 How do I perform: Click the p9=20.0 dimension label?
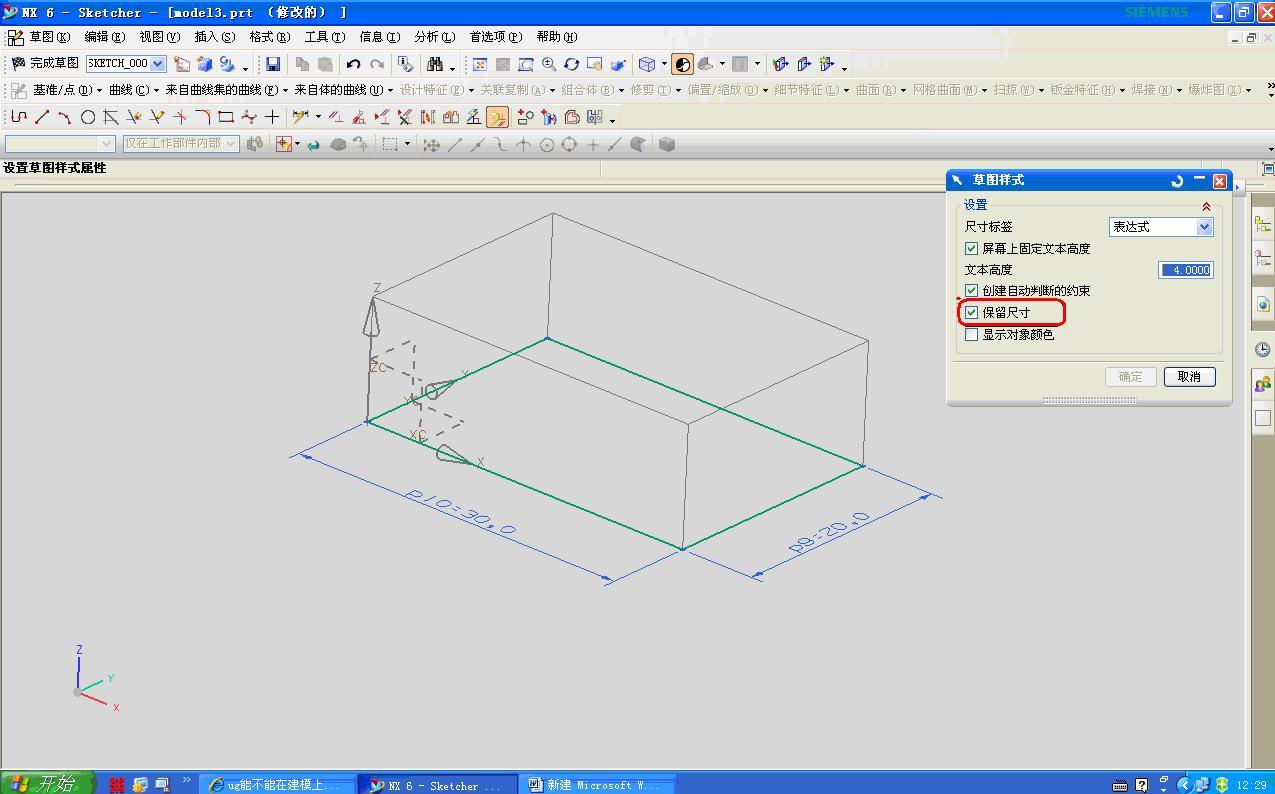point(829,533)
